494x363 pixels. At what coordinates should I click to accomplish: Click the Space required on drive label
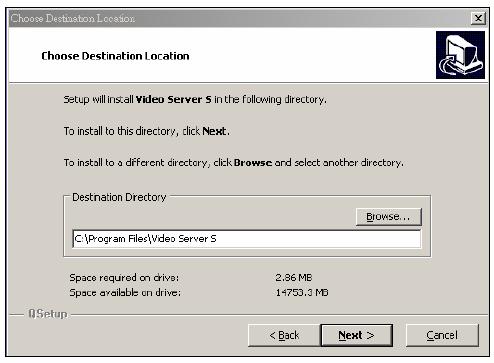[x=124, y=278]
